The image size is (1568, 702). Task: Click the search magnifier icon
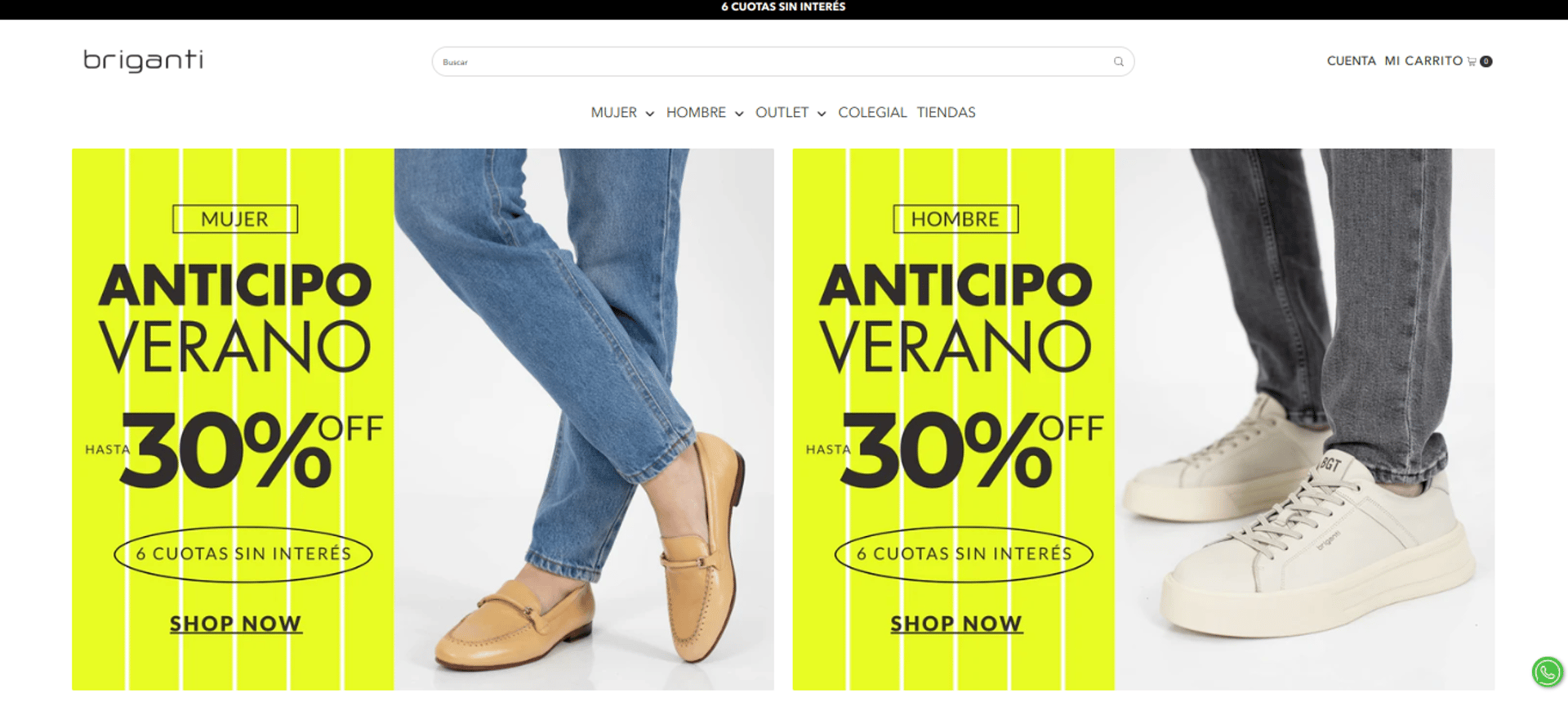[1118, 62]
